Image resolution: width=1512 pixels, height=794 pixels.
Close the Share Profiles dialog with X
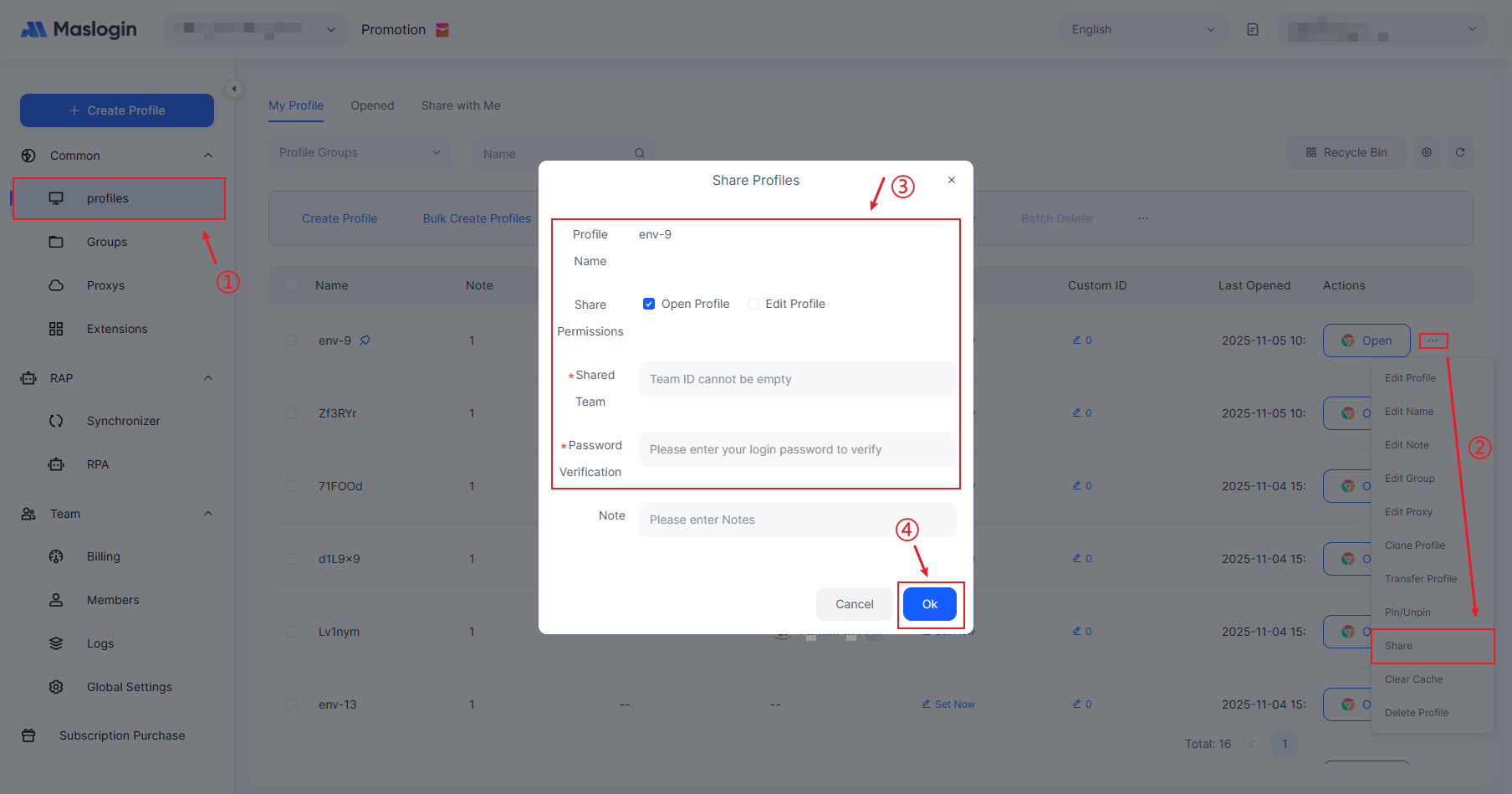pyautogui.click(x=951, y=180)
